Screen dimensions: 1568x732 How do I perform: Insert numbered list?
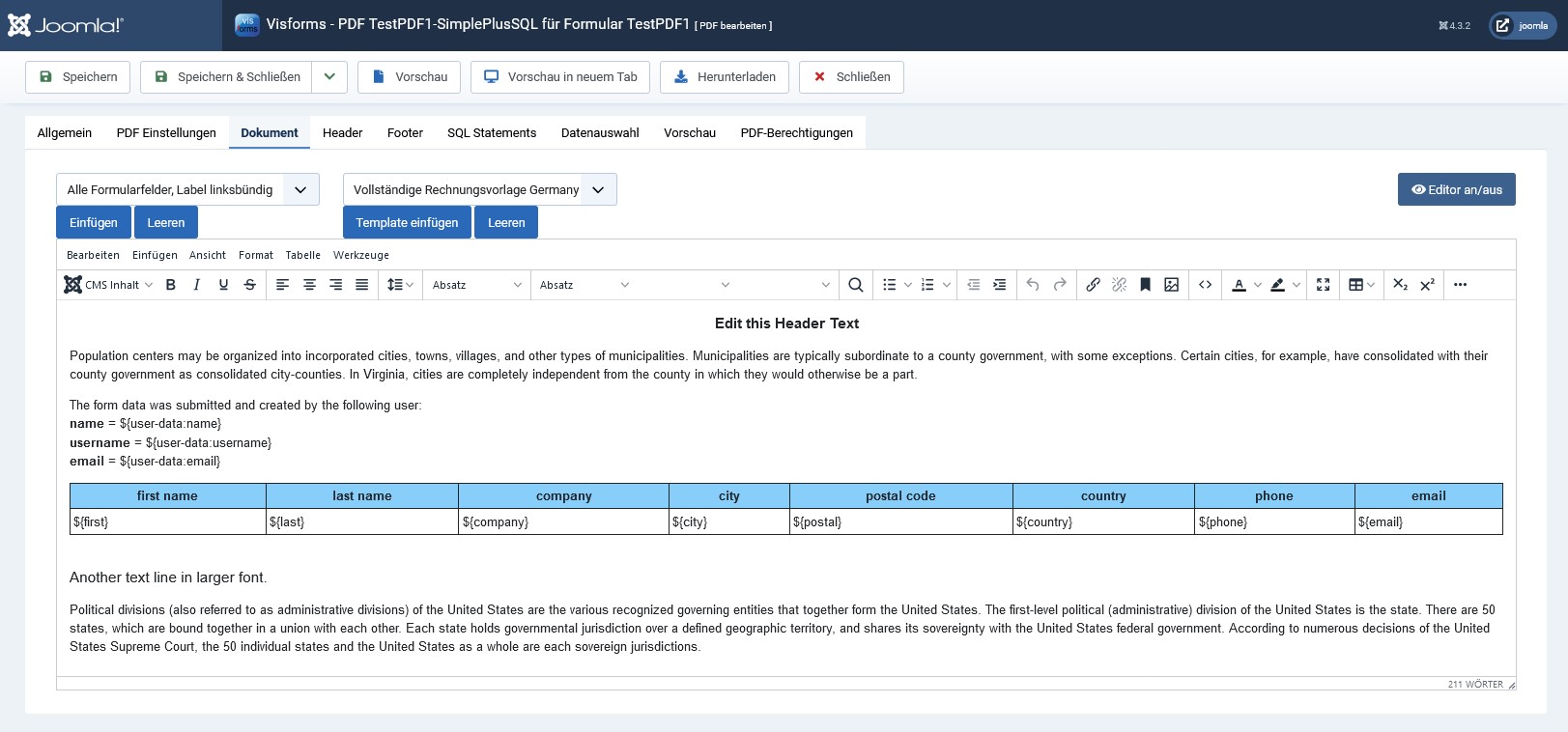click(927, 285)
